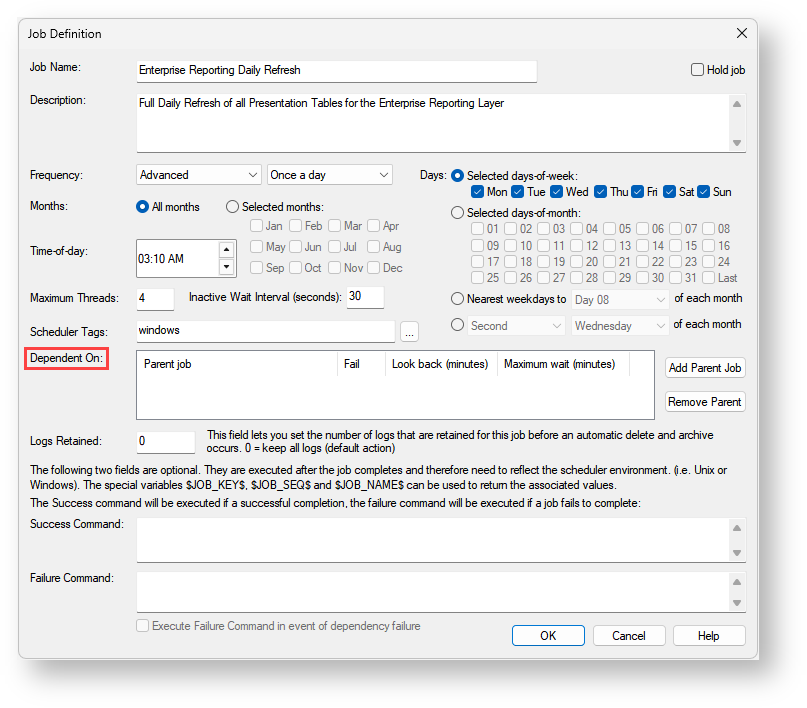807x708 pixels.
Task: Toggle Execute Failure Command in event of dependency failure
Action: click(x=143, y=626)
